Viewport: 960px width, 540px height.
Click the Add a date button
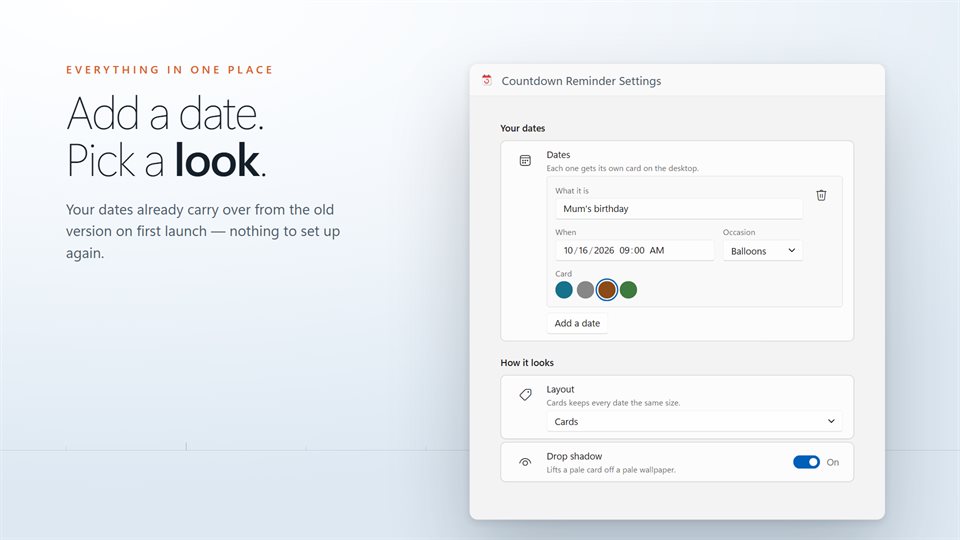pos(577,323)
